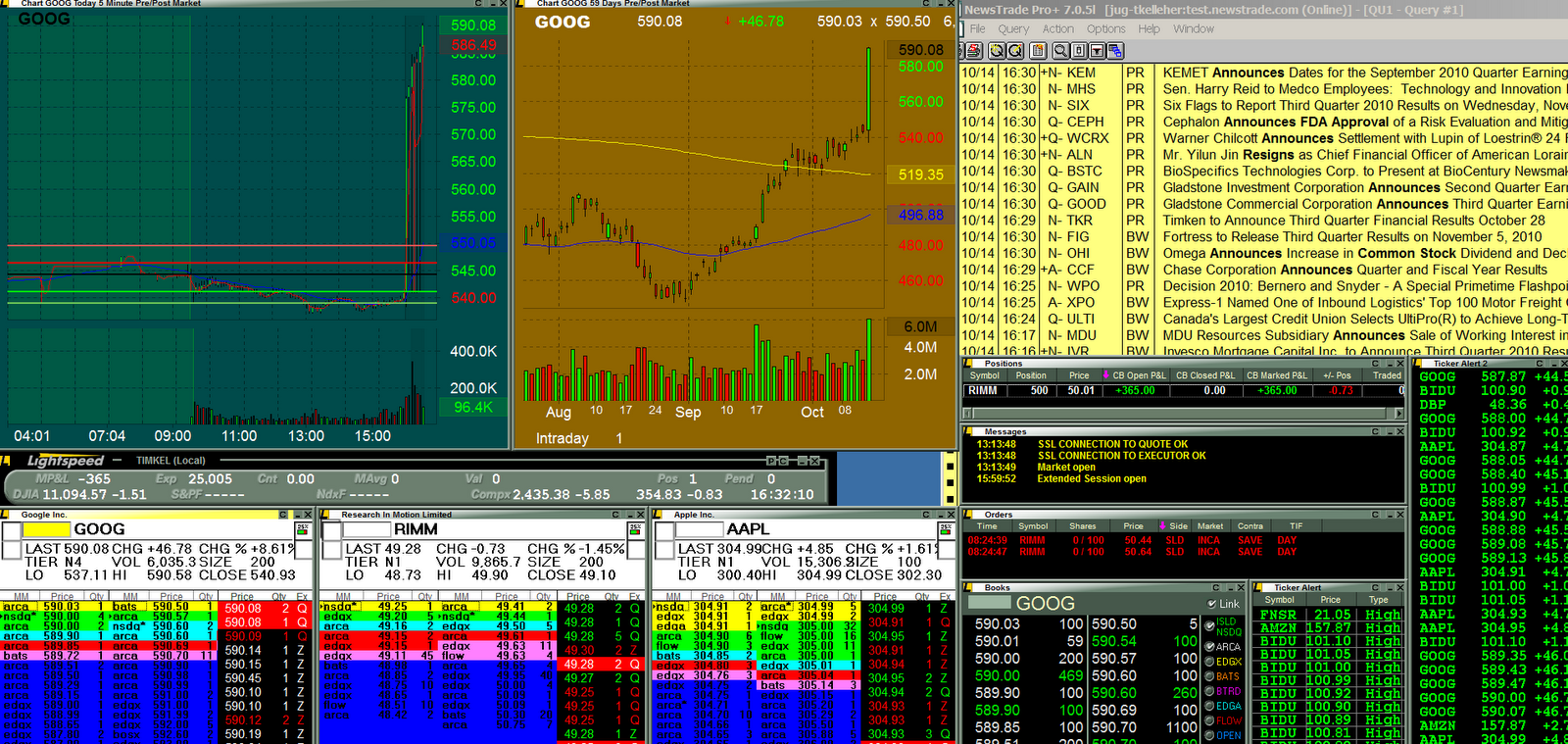Image resolution: width=1568 pixels, height=744 pixels.
Task: Enable the FLOW book checkbox
Action: tap(1210, 720)
